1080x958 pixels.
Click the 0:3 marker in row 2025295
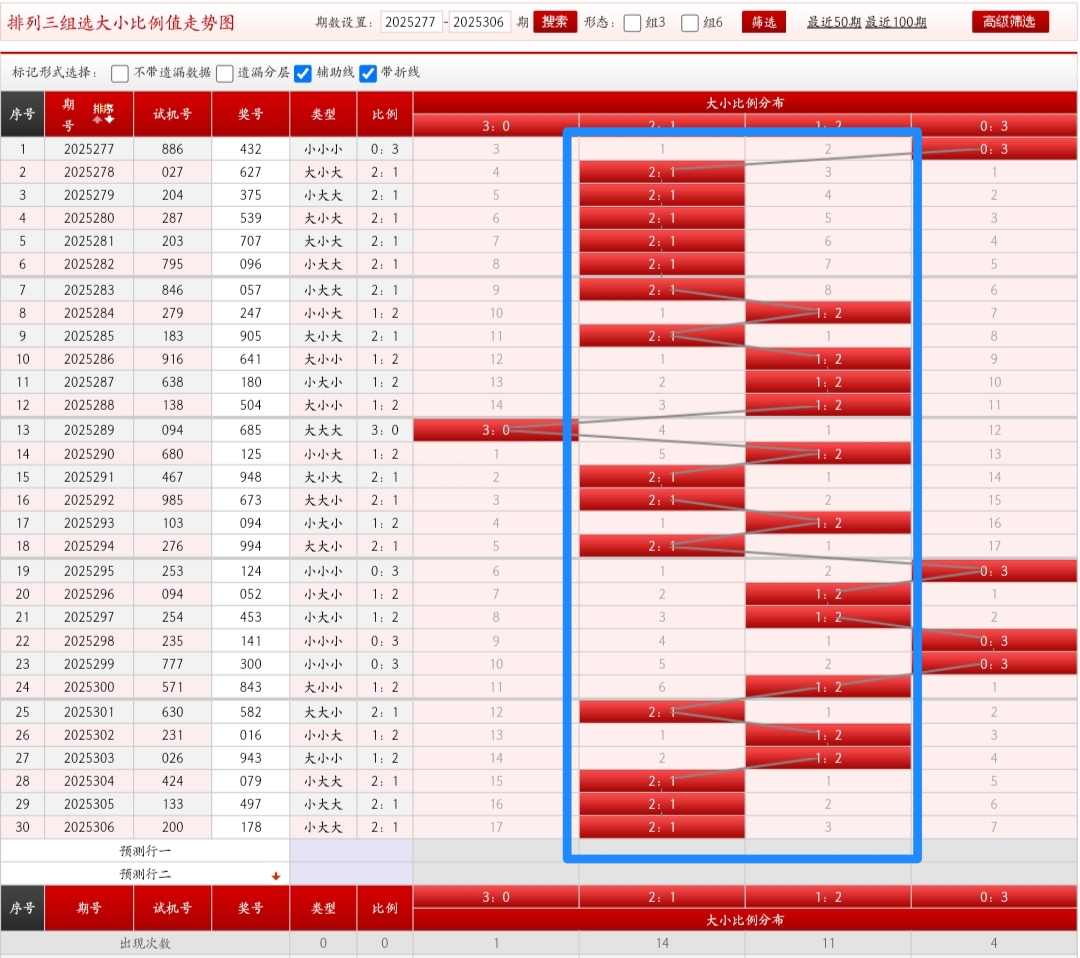994,571
